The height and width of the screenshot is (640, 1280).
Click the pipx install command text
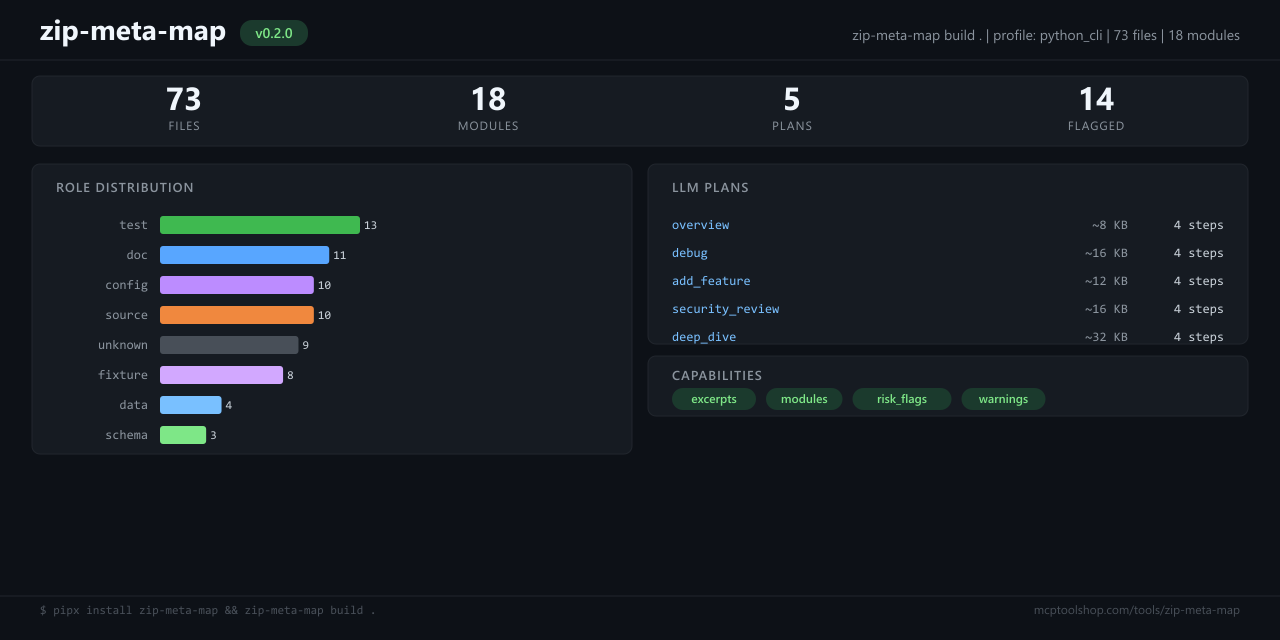pos(207,610)
